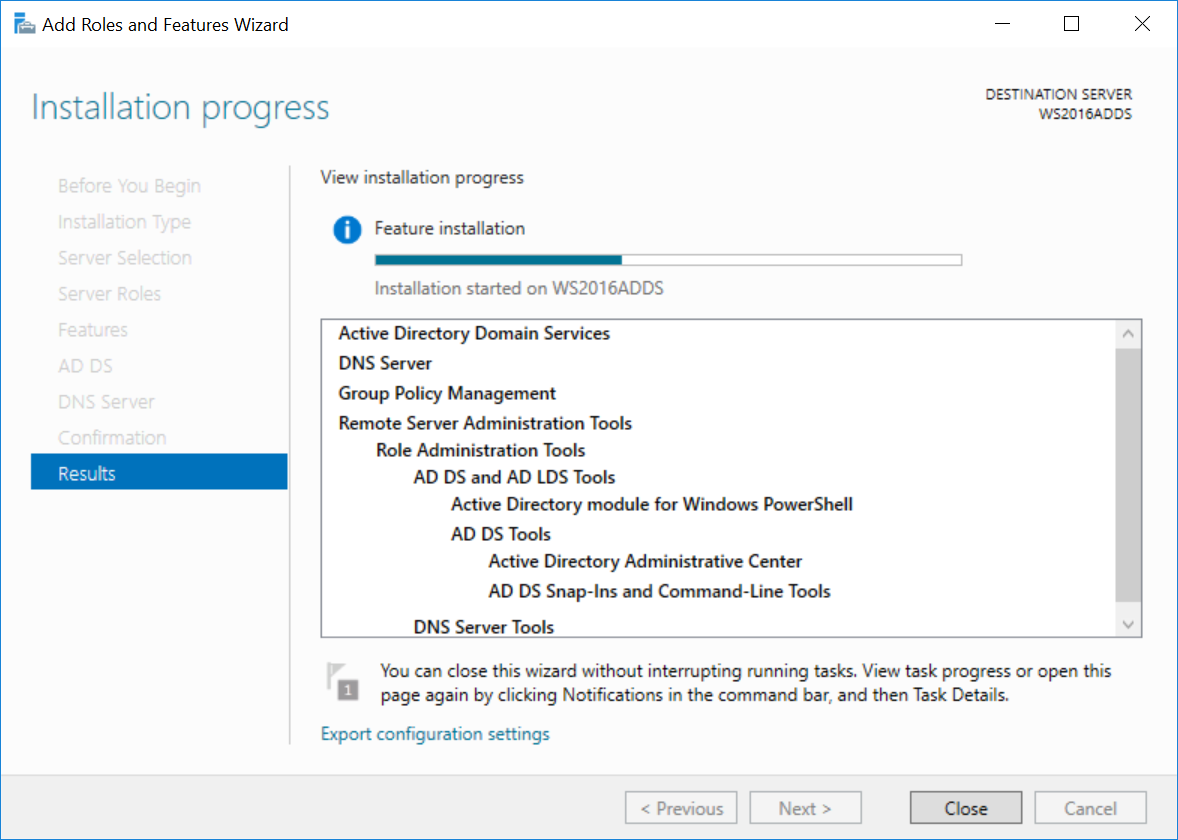Viewport: 1178px width, 840px height.
Task: Click the scroll up arrow in features list
Action: tap(1128, 334)
